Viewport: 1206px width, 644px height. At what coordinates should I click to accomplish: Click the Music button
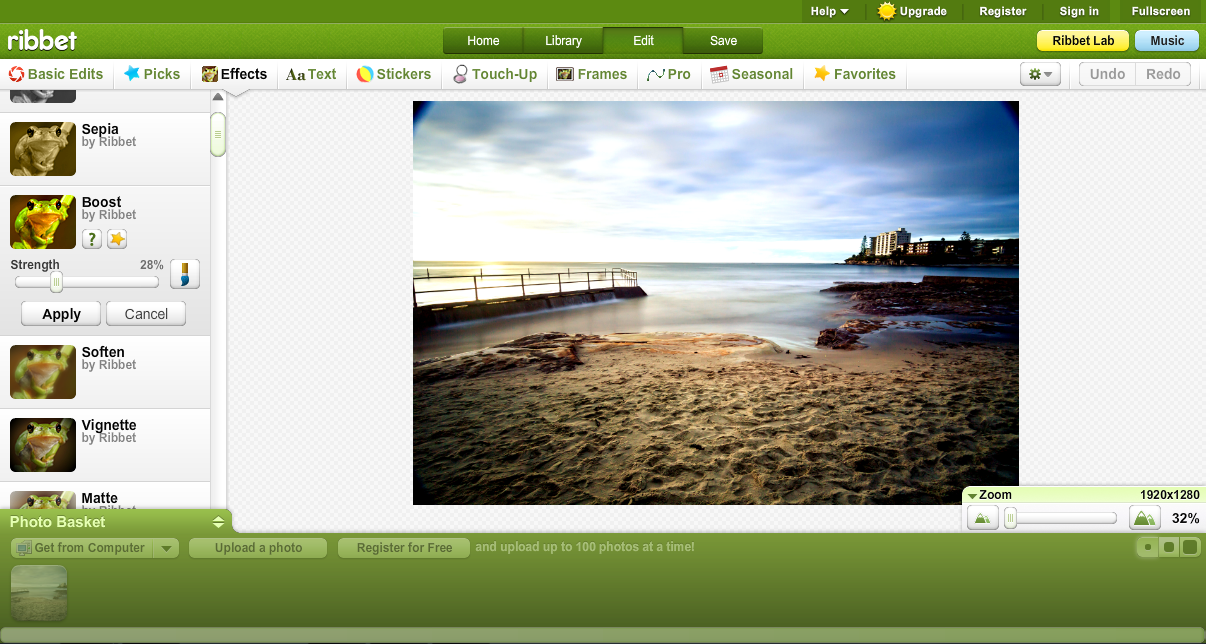[1167, 41]
